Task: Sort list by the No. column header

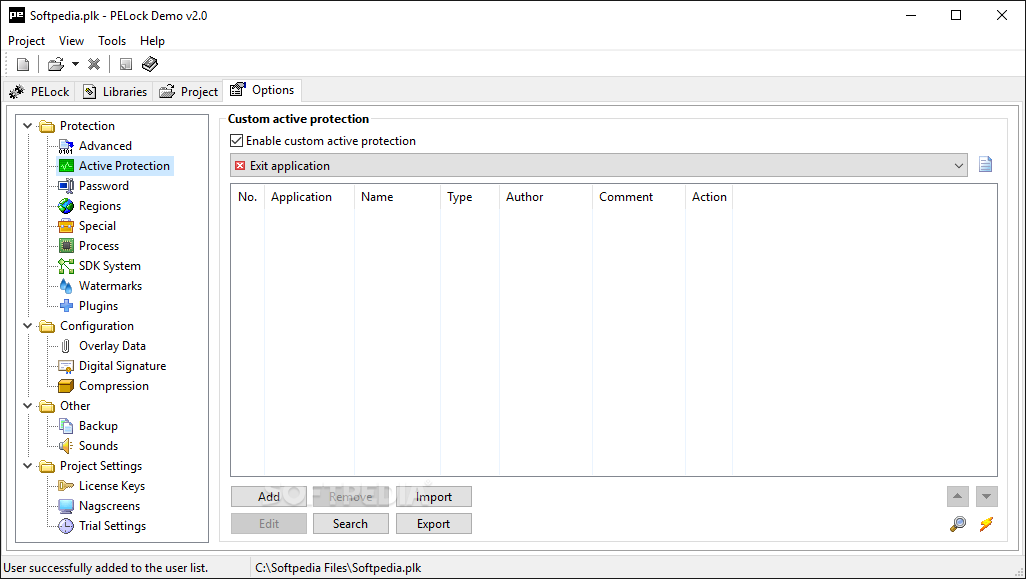Action: point(247,197)
